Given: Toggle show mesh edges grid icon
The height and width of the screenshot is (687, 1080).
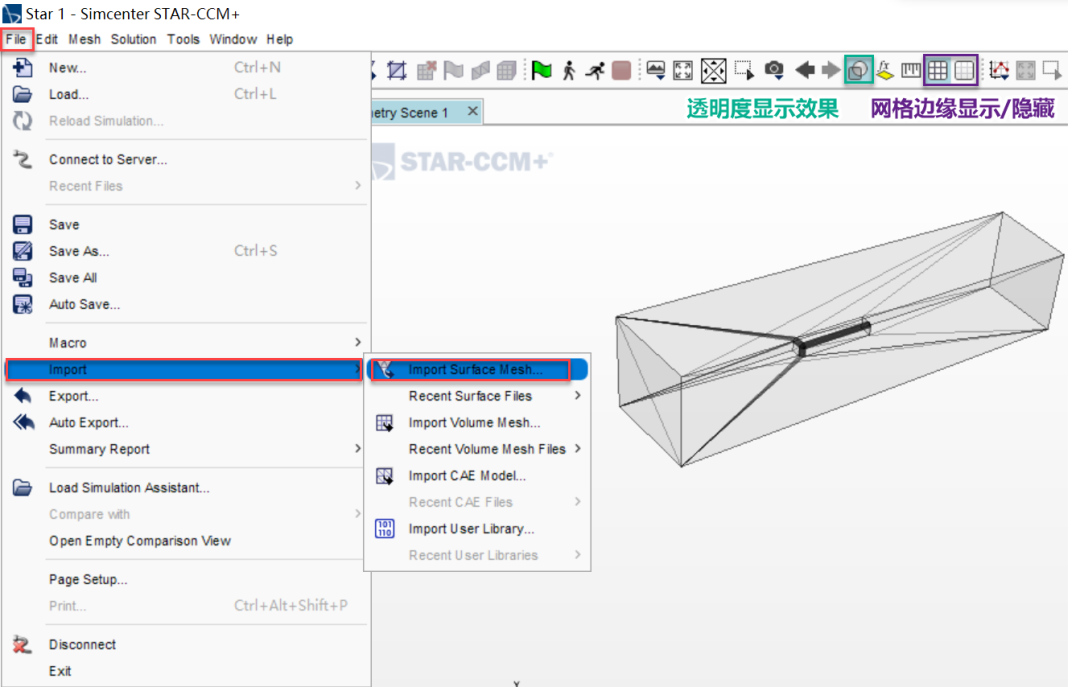Looking at the screenshot, I should coord(937,70).
